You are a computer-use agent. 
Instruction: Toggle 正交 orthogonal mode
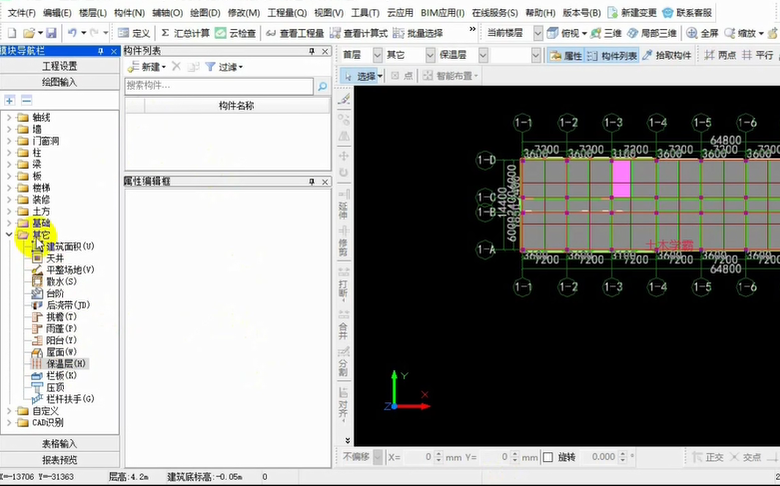click(x=708, y=457)
